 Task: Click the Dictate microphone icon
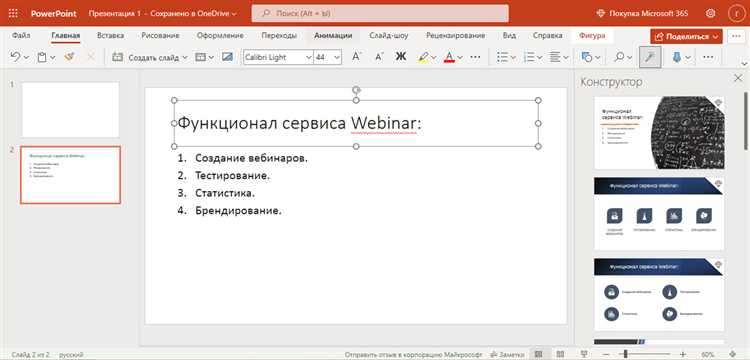(676, 57)
